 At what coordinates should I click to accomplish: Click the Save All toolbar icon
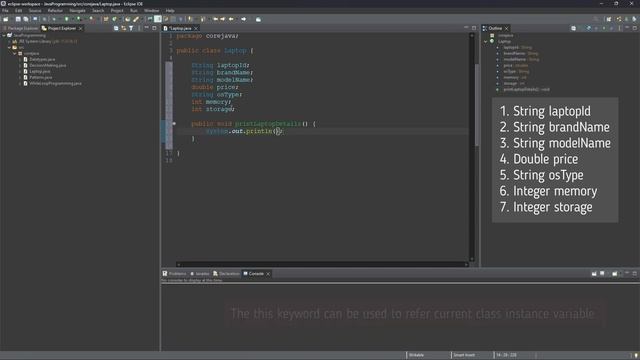point(26,19)
